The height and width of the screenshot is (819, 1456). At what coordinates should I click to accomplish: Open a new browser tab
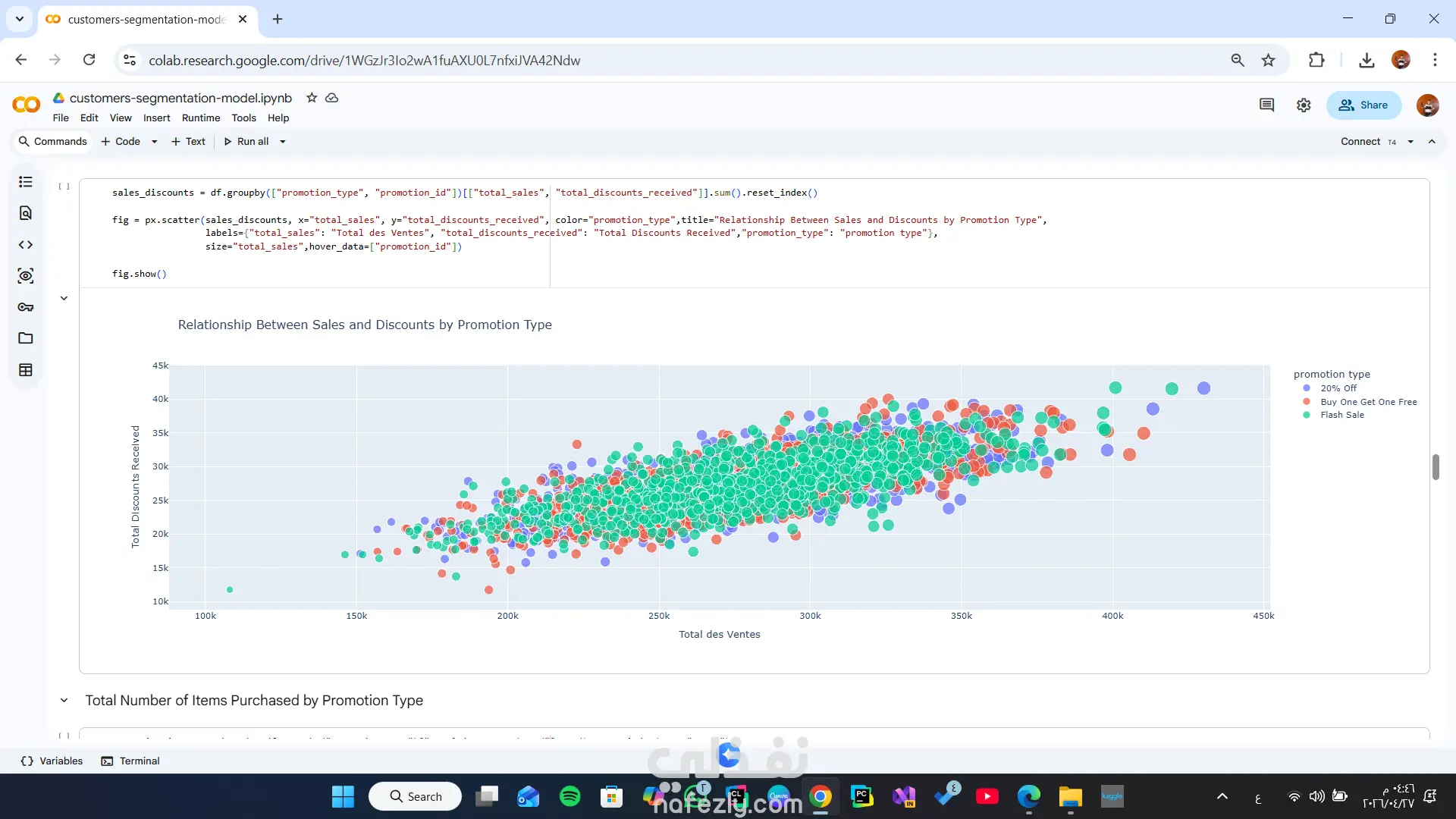tap(278, 19)
